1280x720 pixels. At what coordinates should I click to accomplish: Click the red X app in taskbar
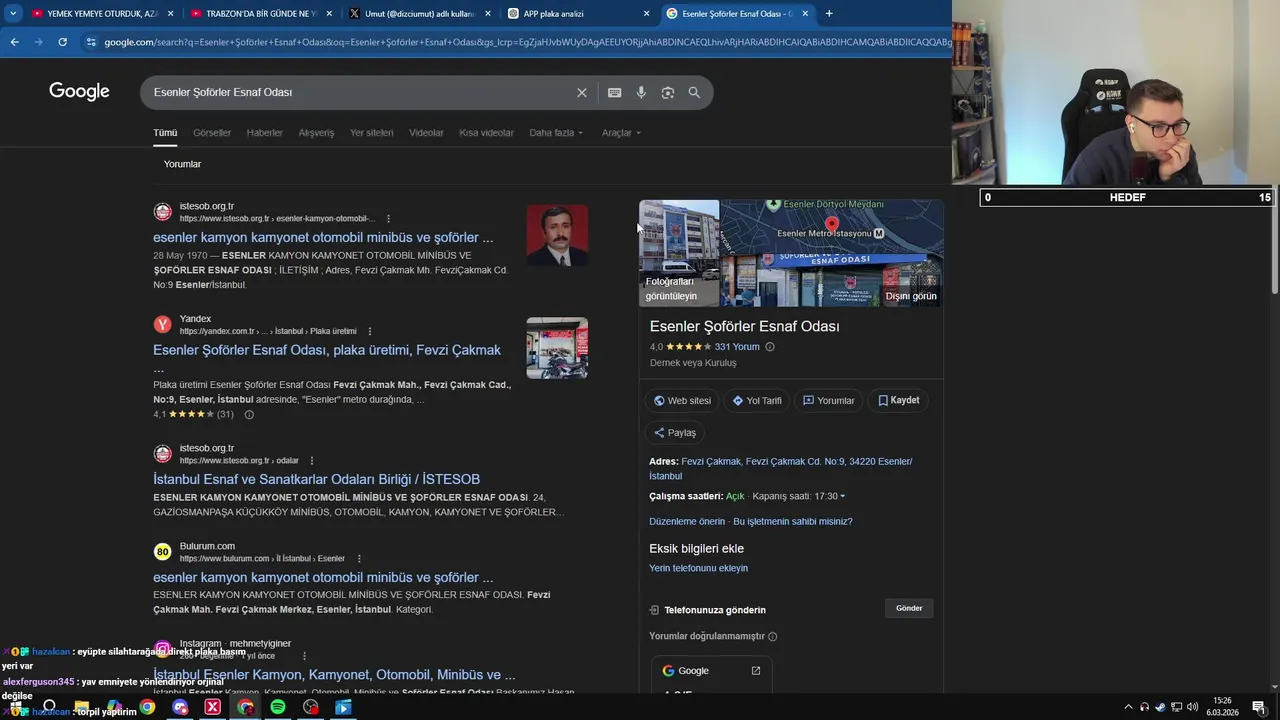click(x=213, y=707)
